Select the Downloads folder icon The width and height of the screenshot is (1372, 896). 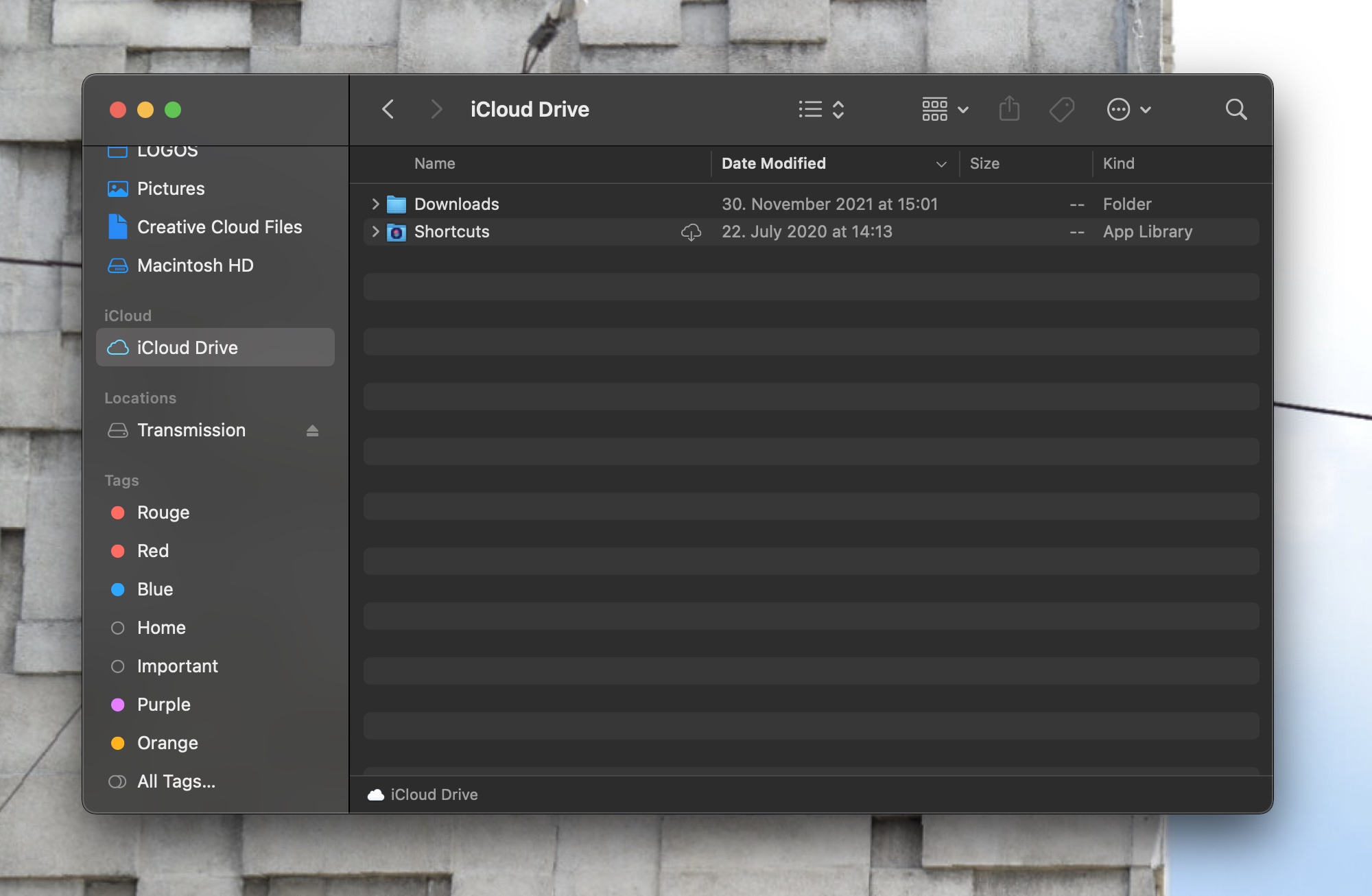tap(397, 204)
